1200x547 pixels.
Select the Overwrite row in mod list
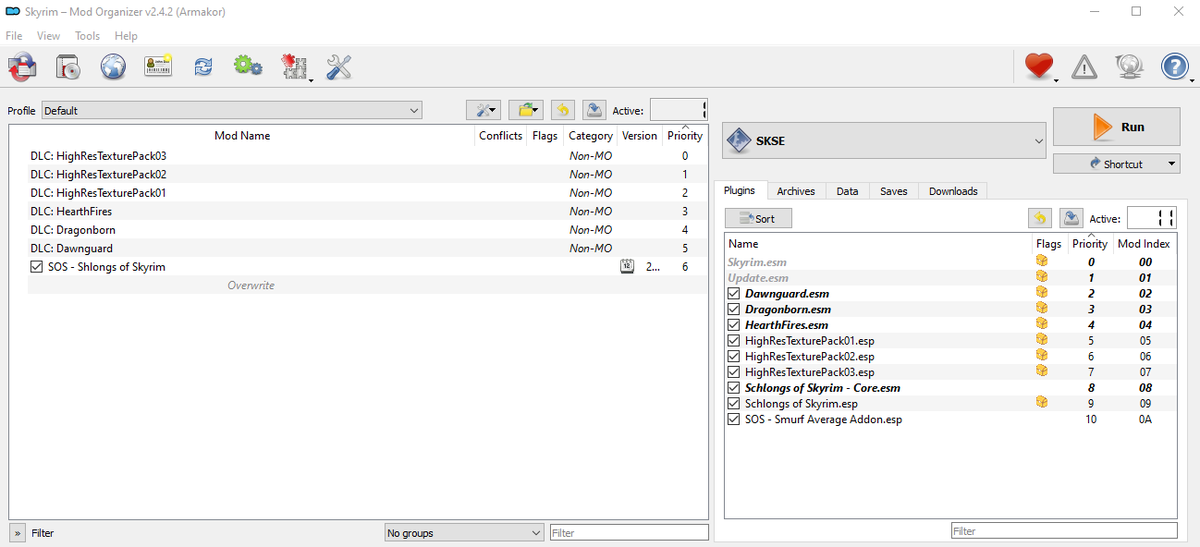point(358,285)
